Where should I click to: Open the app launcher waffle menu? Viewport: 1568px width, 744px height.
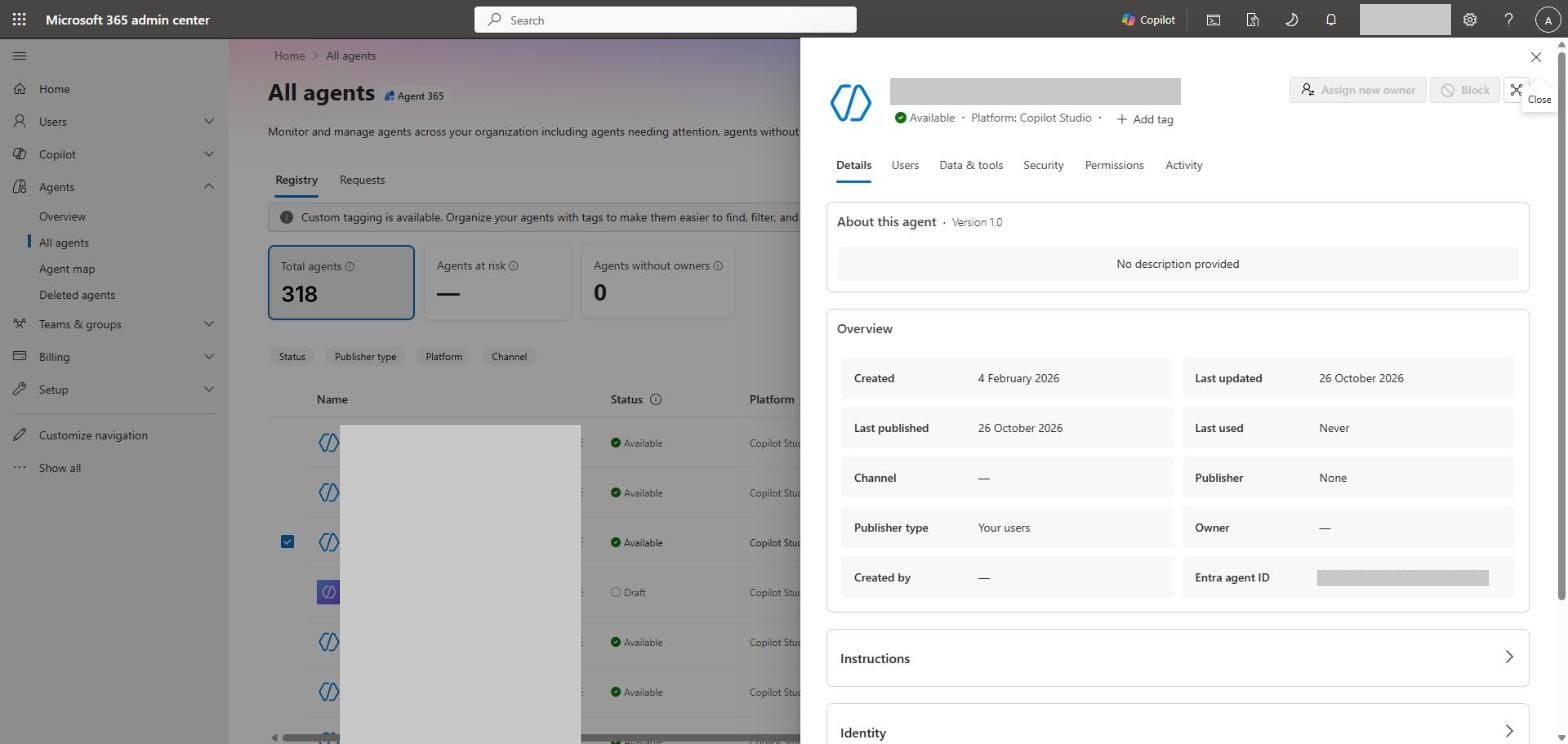(19, 19)
